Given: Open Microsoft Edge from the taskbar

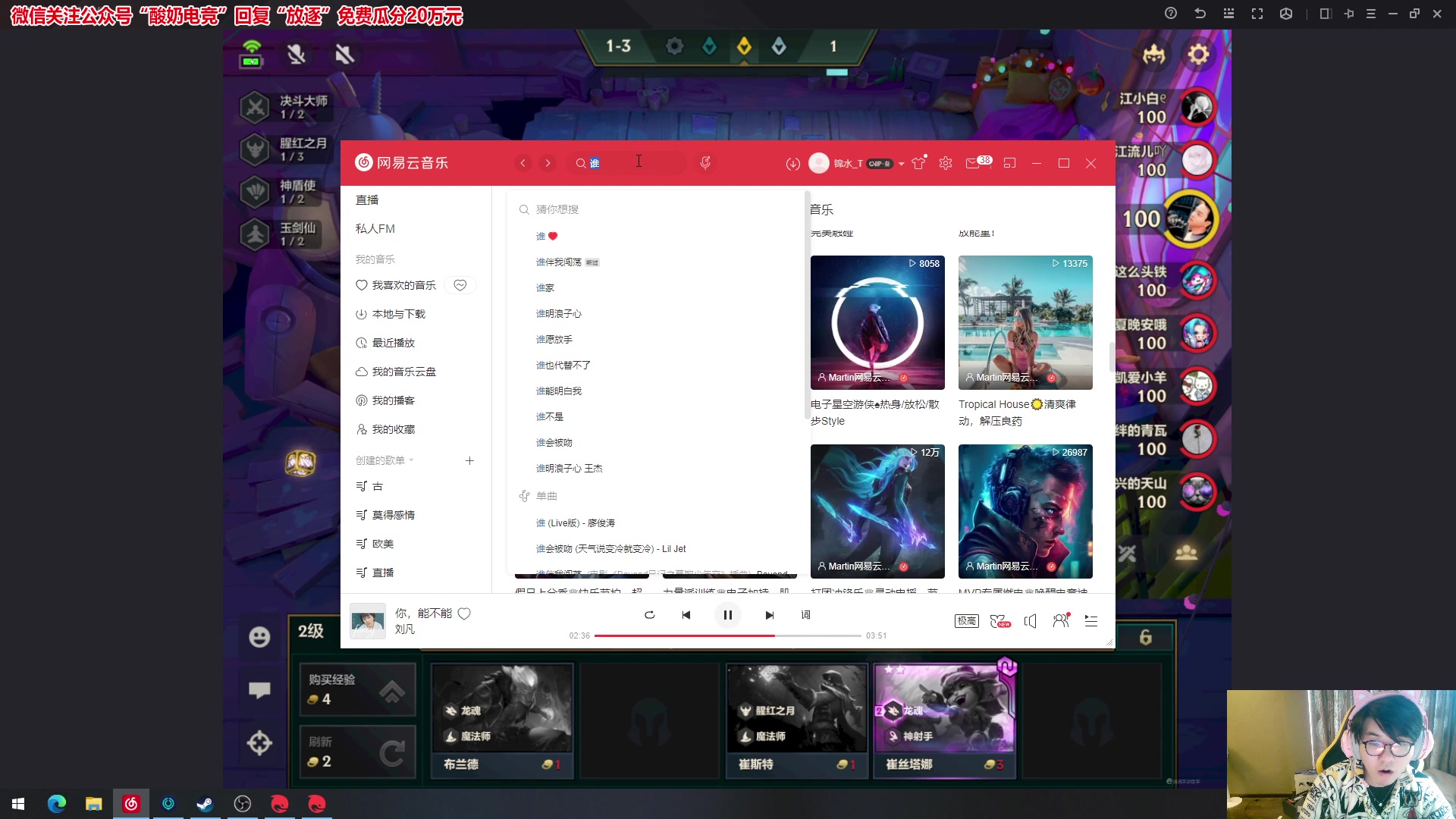Looking at the screenshot, I should 57,804.
